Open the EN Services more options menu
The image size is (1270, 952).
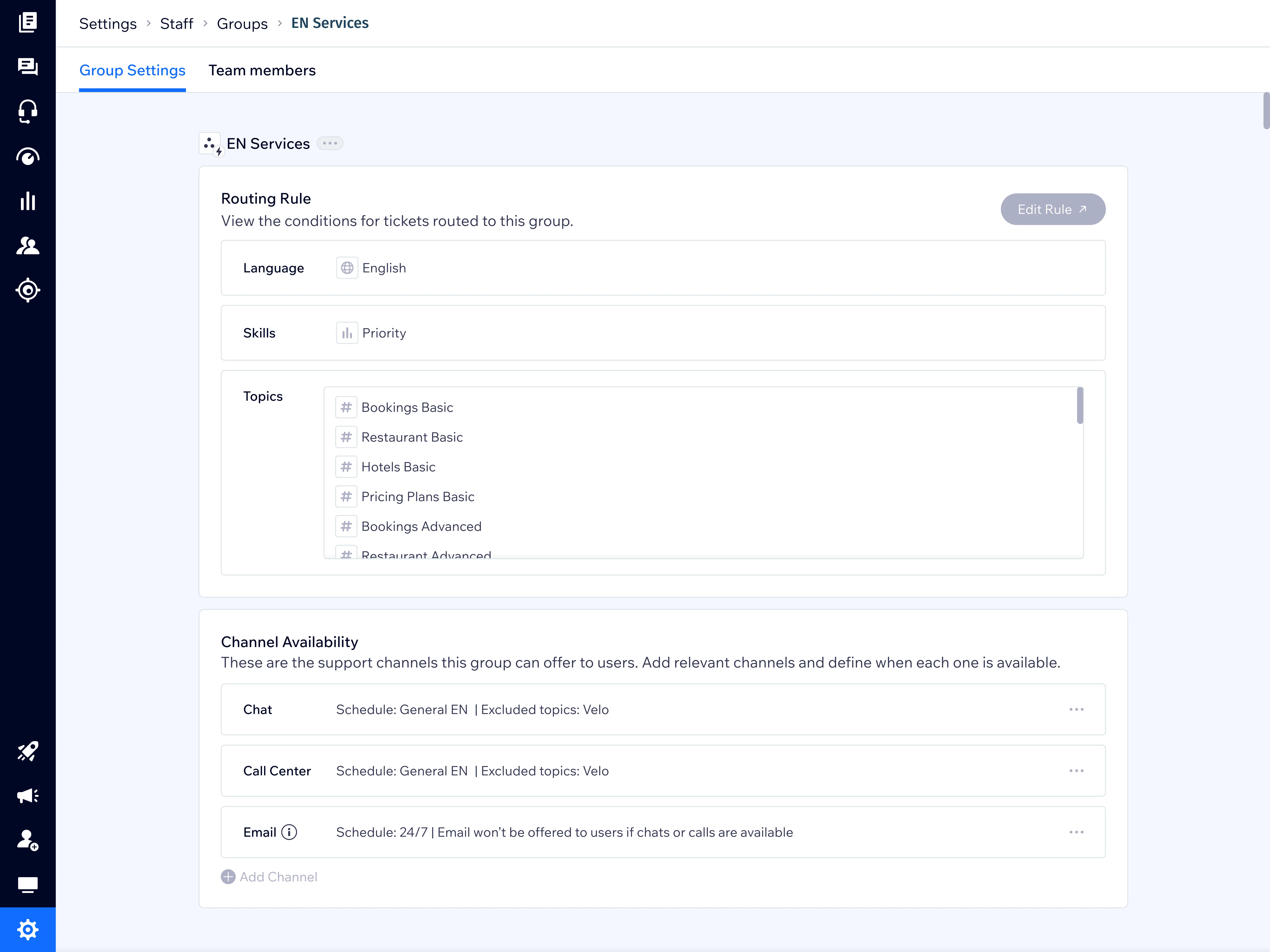330,144
